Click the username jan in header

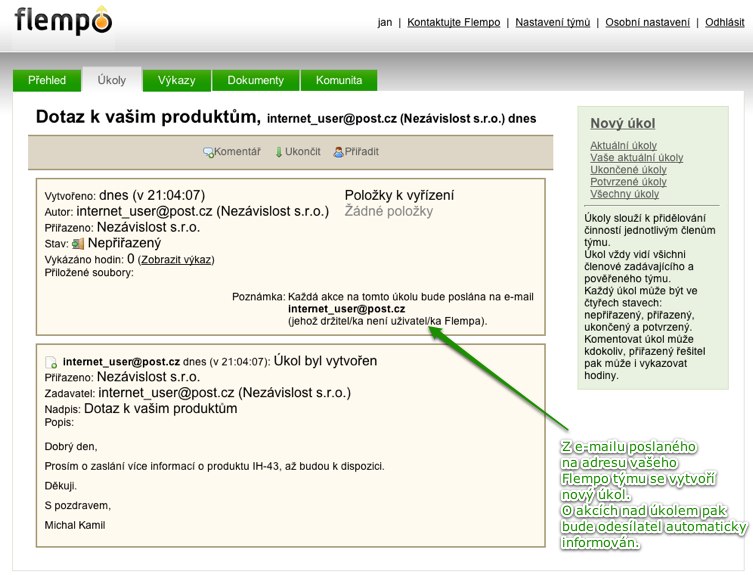coord(385,22)
